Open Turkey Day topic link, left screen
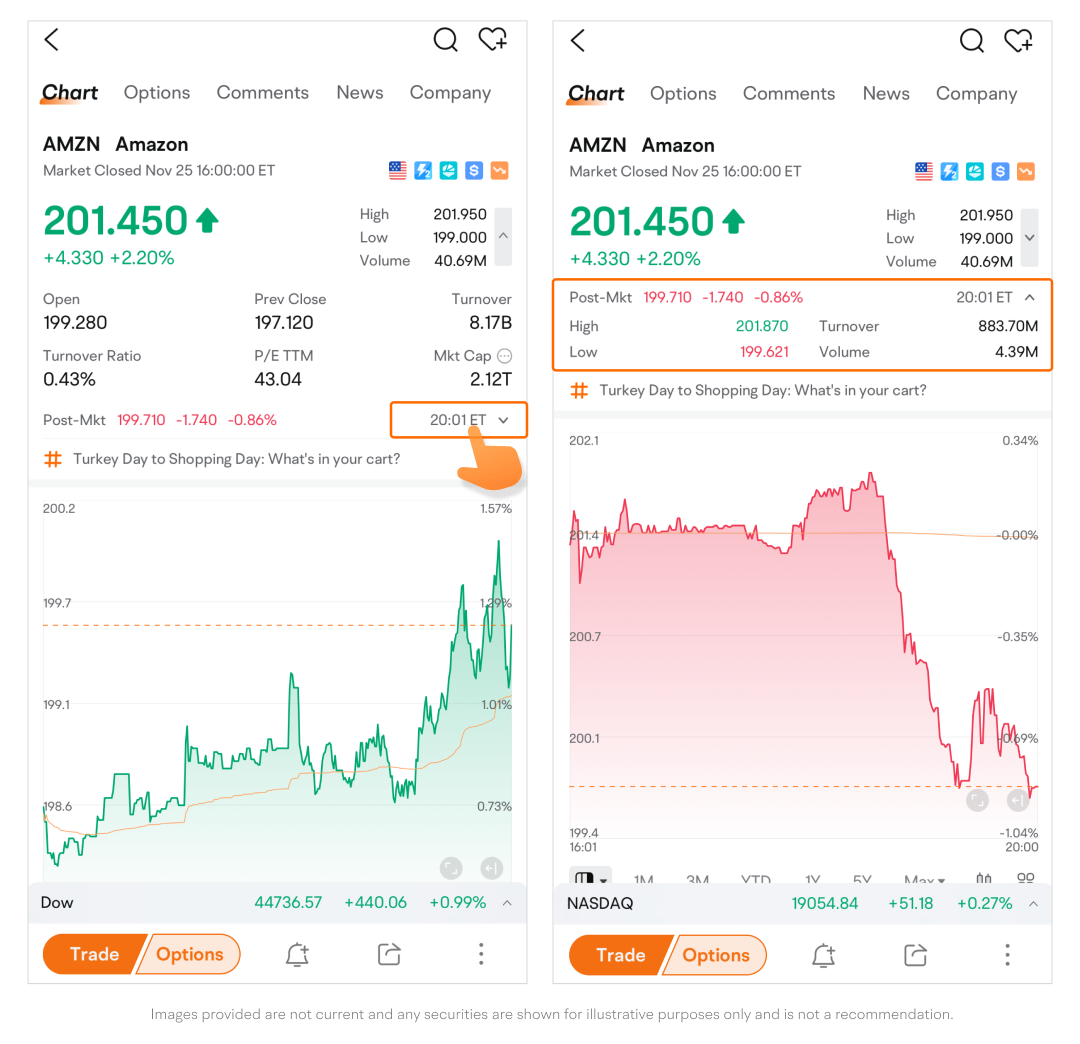The width and height of the screenshot is (1080, 1044). coord(236,459)
